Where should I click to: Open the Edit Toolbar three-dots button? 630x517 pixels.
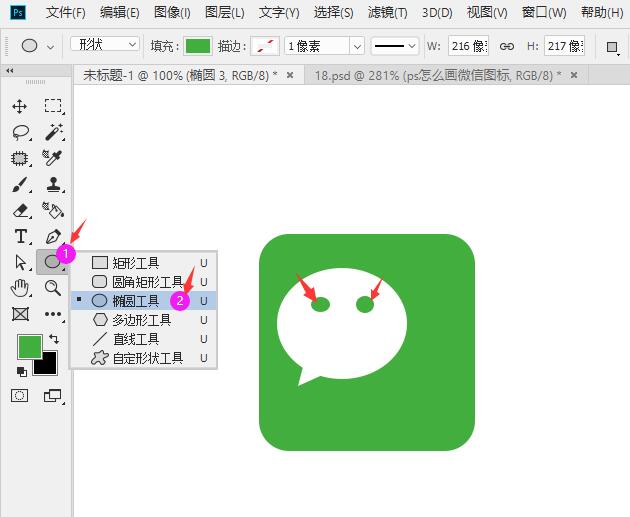coord(53,314)
